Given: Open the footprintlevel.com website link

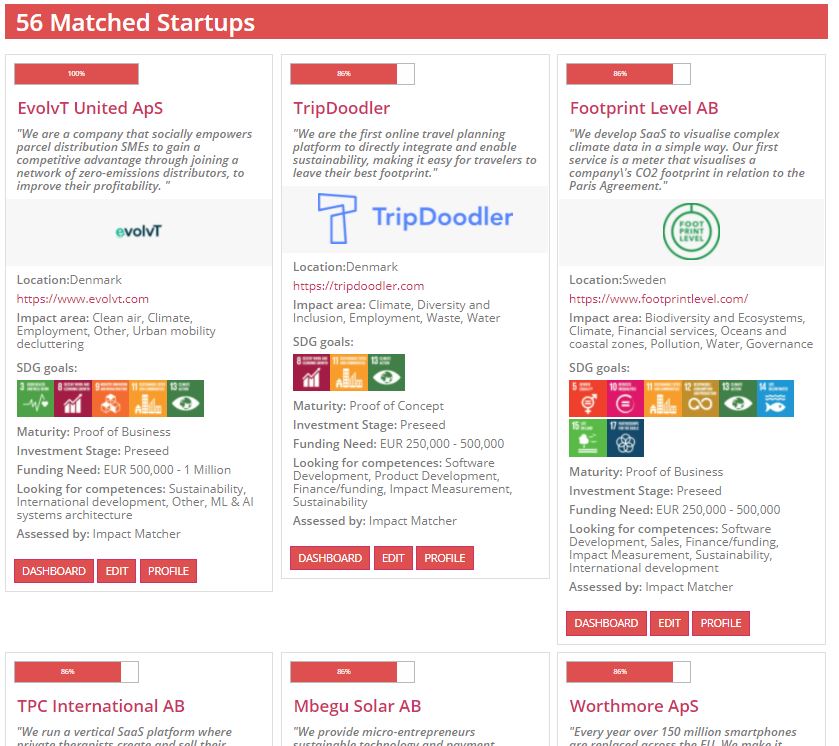Looking at the screenshot, I should pyautogui.click(x=659, y=299).
